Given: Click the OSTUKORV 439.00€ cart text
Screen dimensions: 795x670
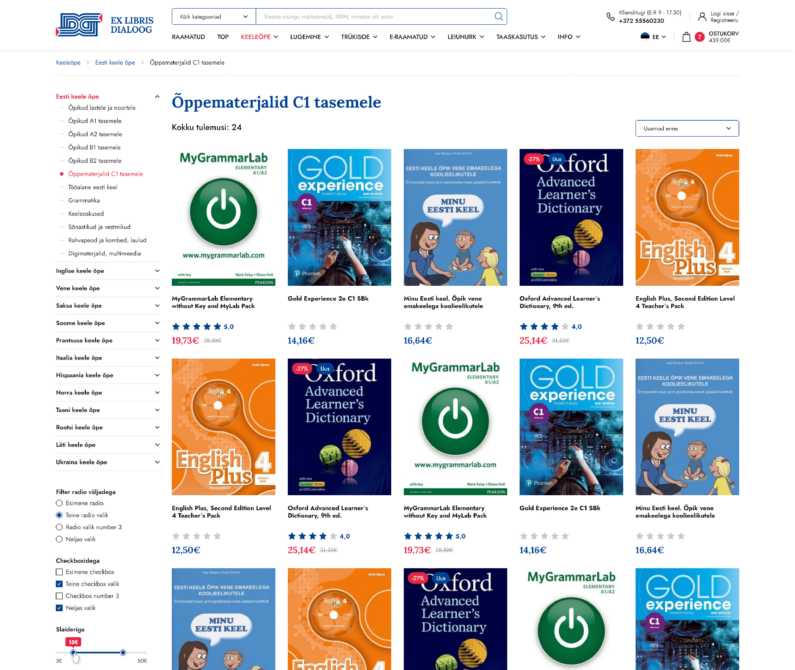Looking at the screenshot, I should [x=724, y=37].
